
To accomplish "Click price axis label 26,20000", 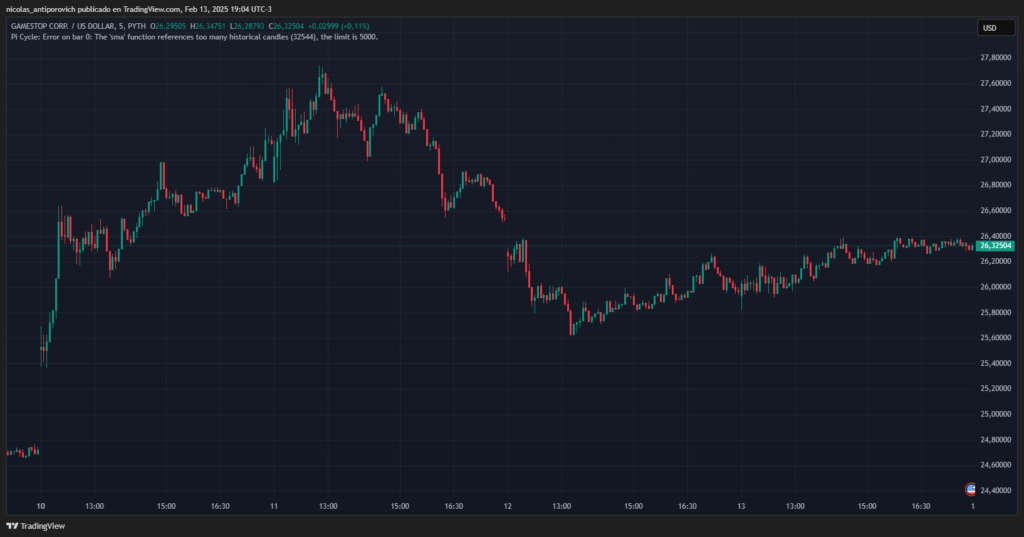I will click(995, 261).
